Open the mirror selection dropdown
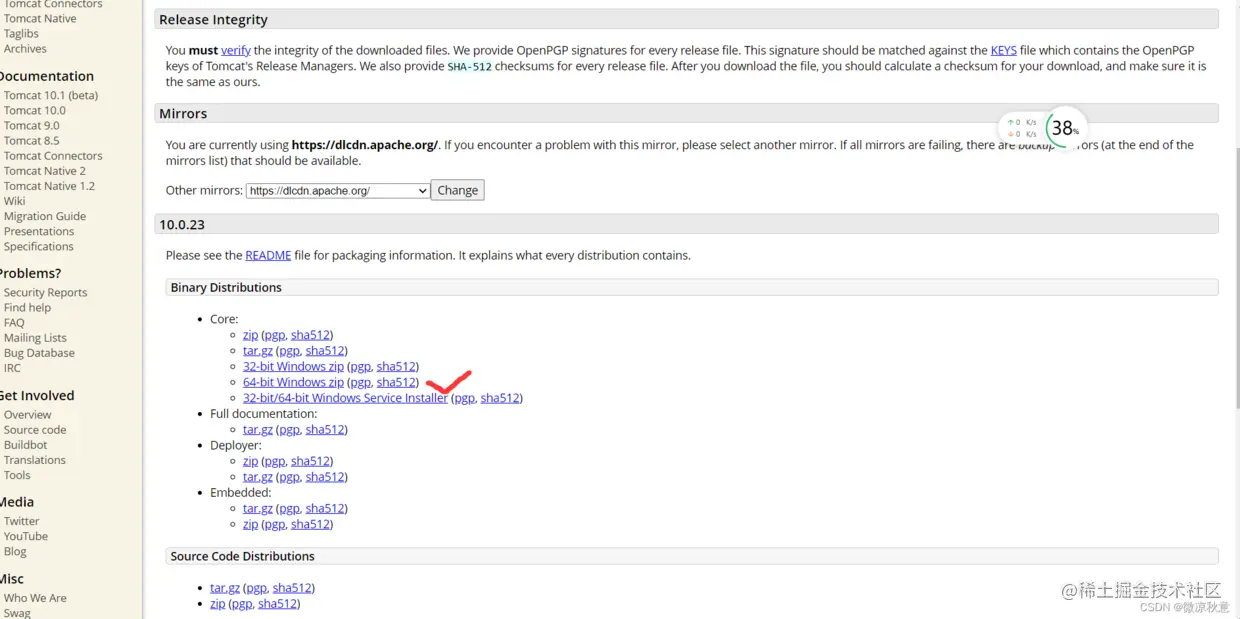This screenshot has width=1240, height=619. coord(338,190)
